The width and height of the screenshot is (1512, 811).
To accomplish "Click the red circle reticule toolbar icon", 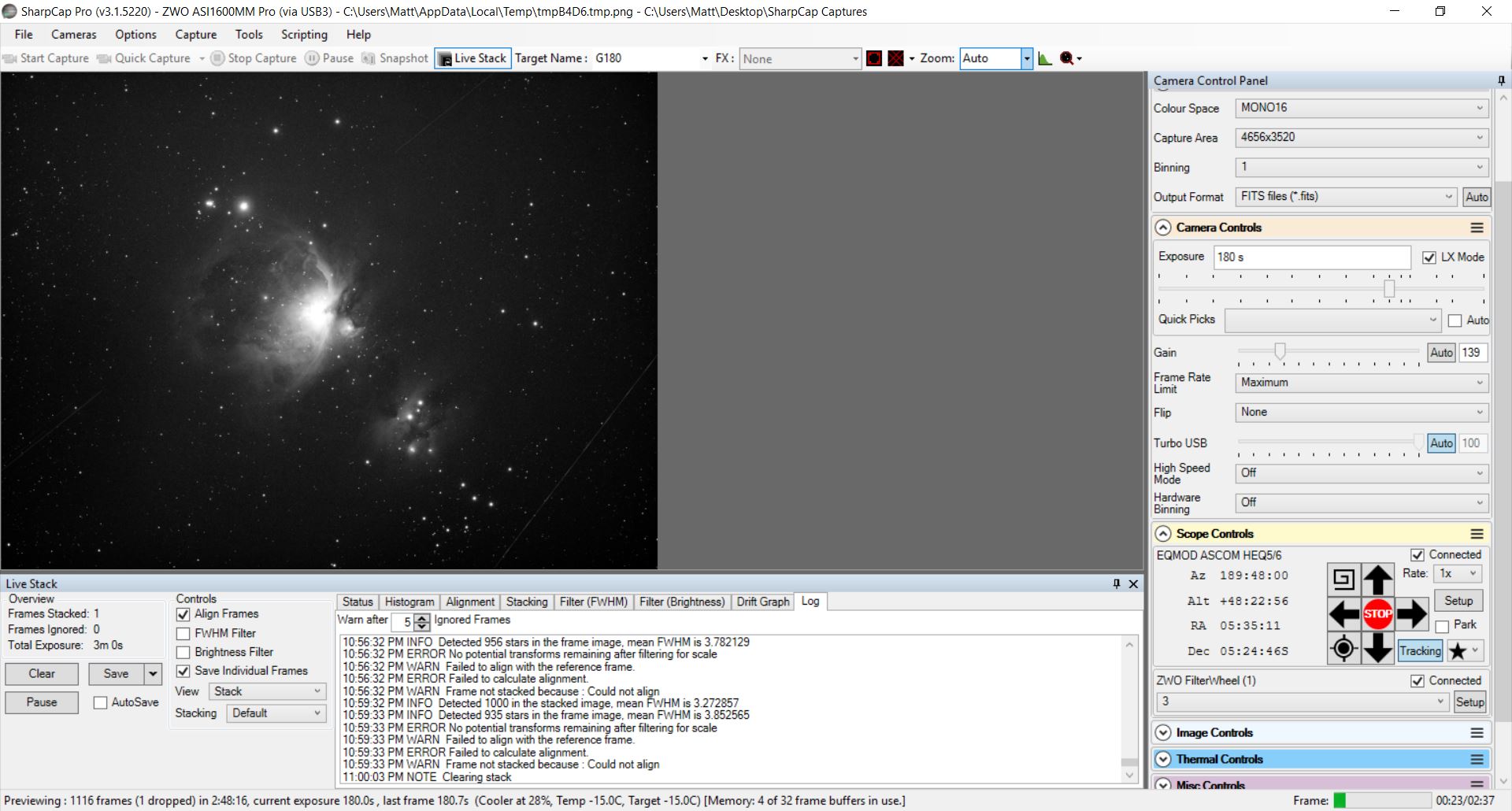I will pyautogui.click(x=874, y=58).
